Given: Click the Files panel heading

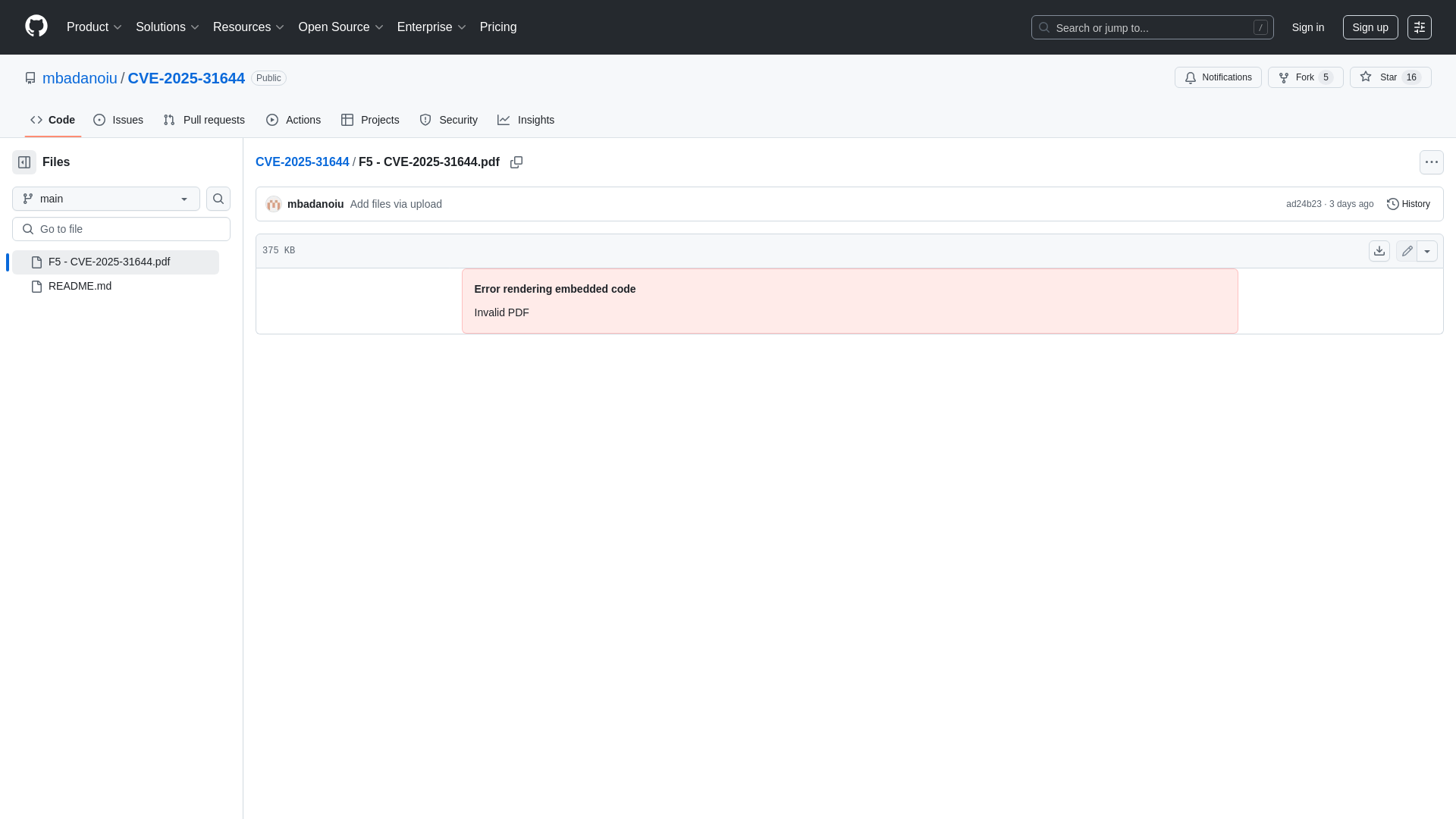Looking at the screenshot, I should pyautogui.click(x=56, y=162).
